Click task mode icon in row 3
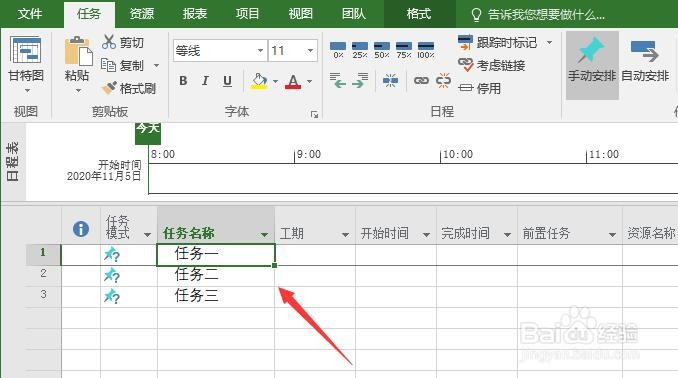Image resolution: width=678 pixels, height=378 pixels. coord(112,297)
